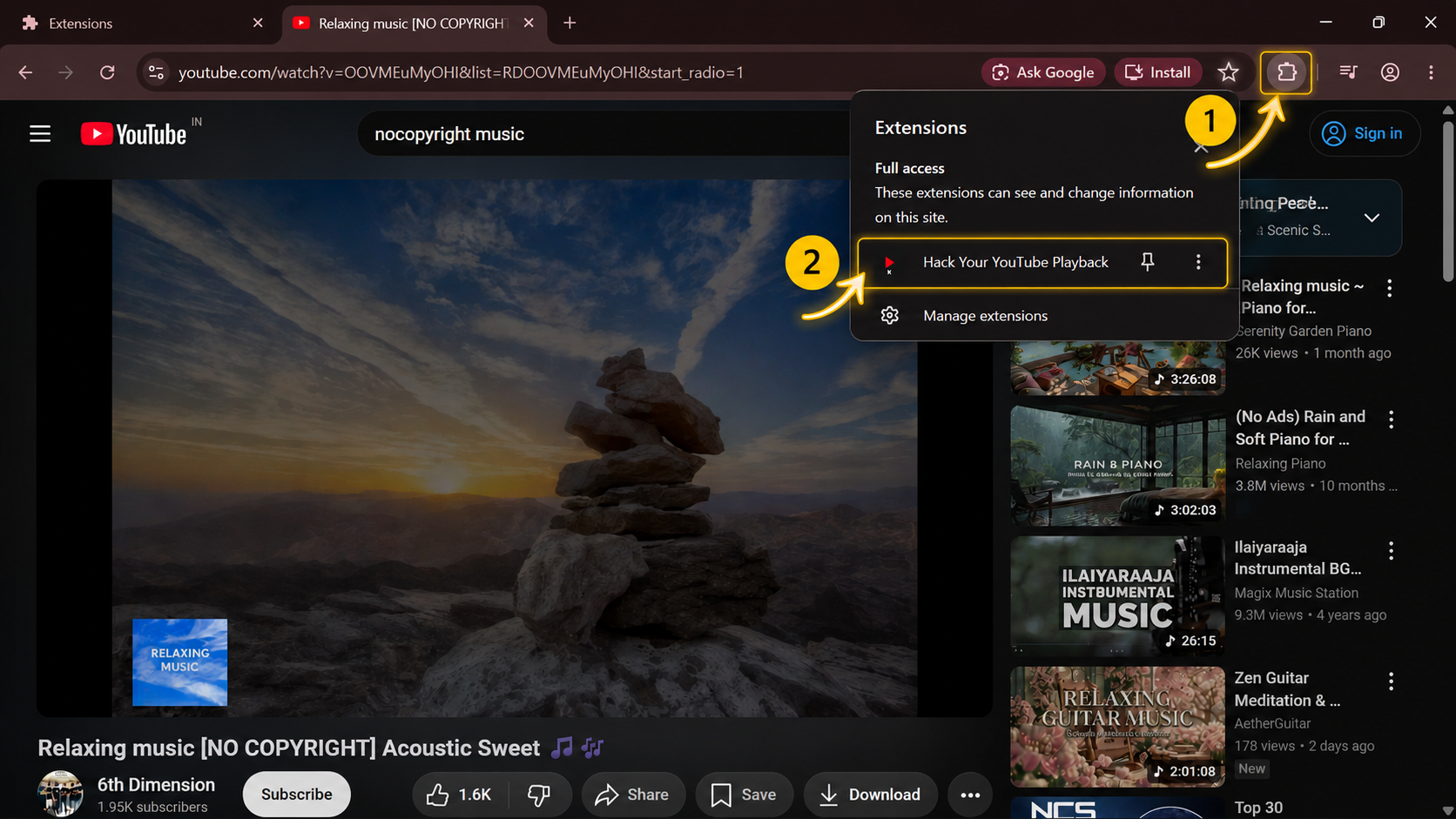Click the Relaxing Music video player
Screen dimensions: 1456x819
(x=515, y=448)
